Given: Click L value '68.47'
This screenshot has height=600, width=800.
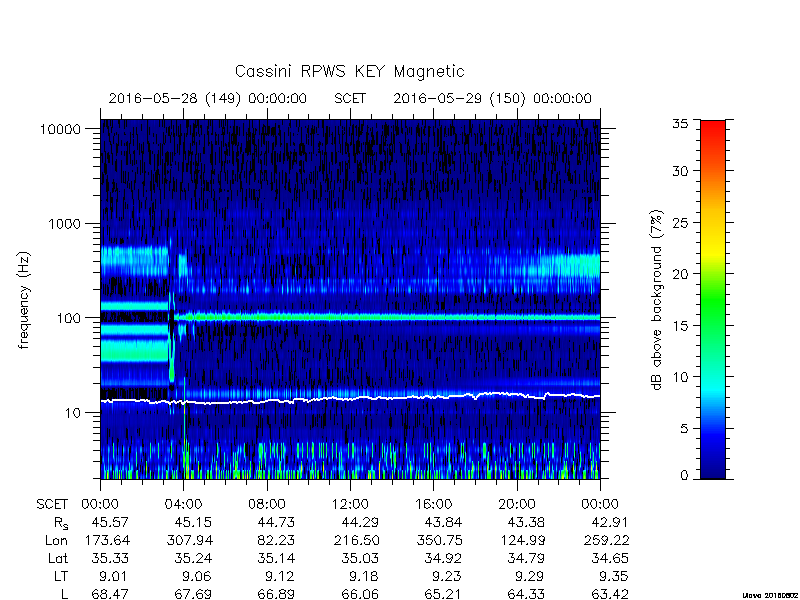Looking at the screenshot, I should (x=110, y=594).
